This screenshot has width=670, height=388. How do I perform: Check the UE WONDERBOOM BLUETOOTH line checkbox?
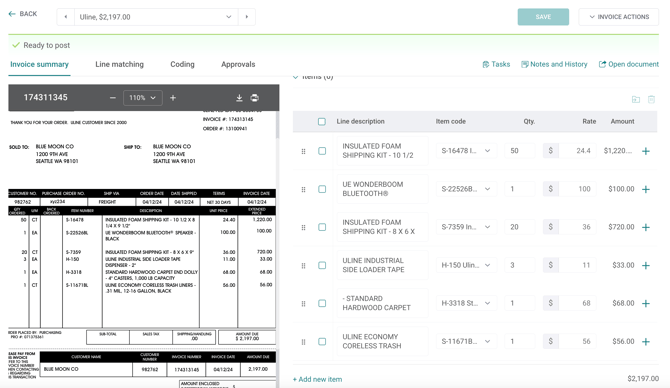pyautogui.click(x=322, y=189)
